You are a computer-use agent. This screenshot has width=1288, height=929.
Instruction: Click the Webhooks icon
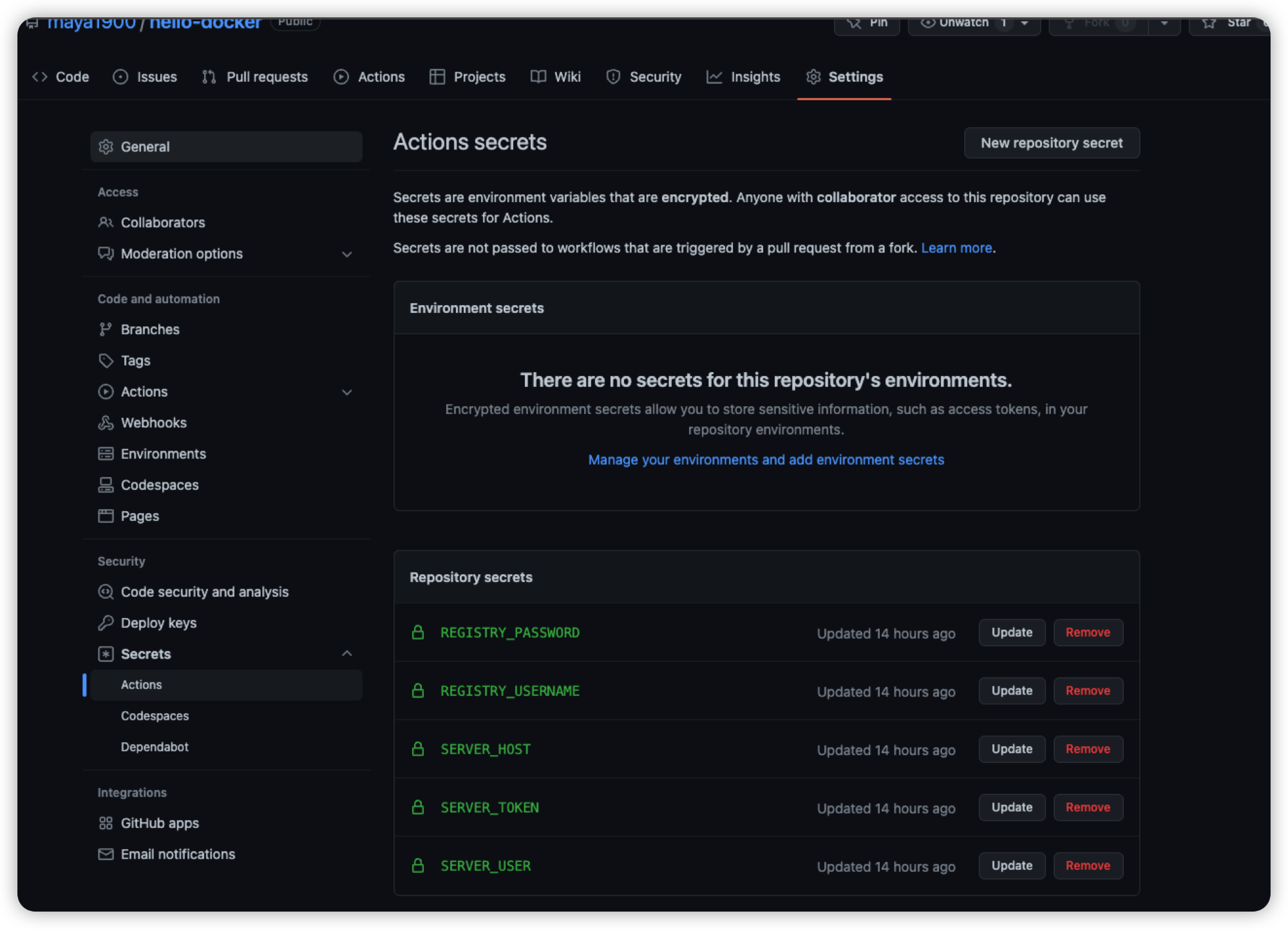point(106,422)
